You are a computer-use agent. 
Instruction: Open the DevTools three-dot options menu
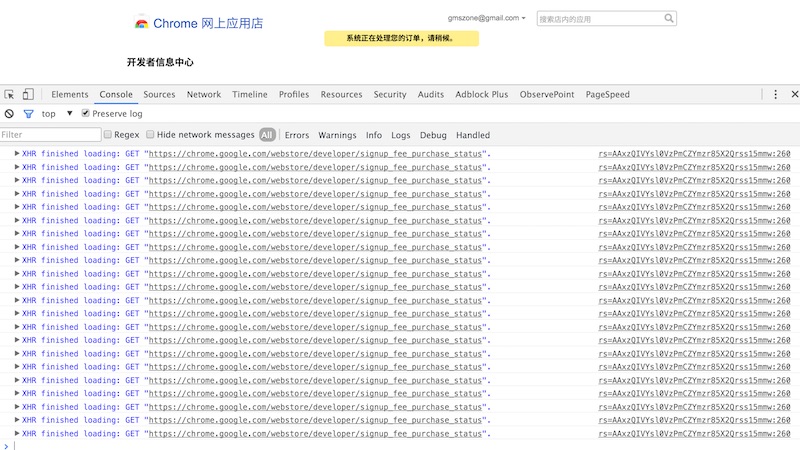(775, 94)
